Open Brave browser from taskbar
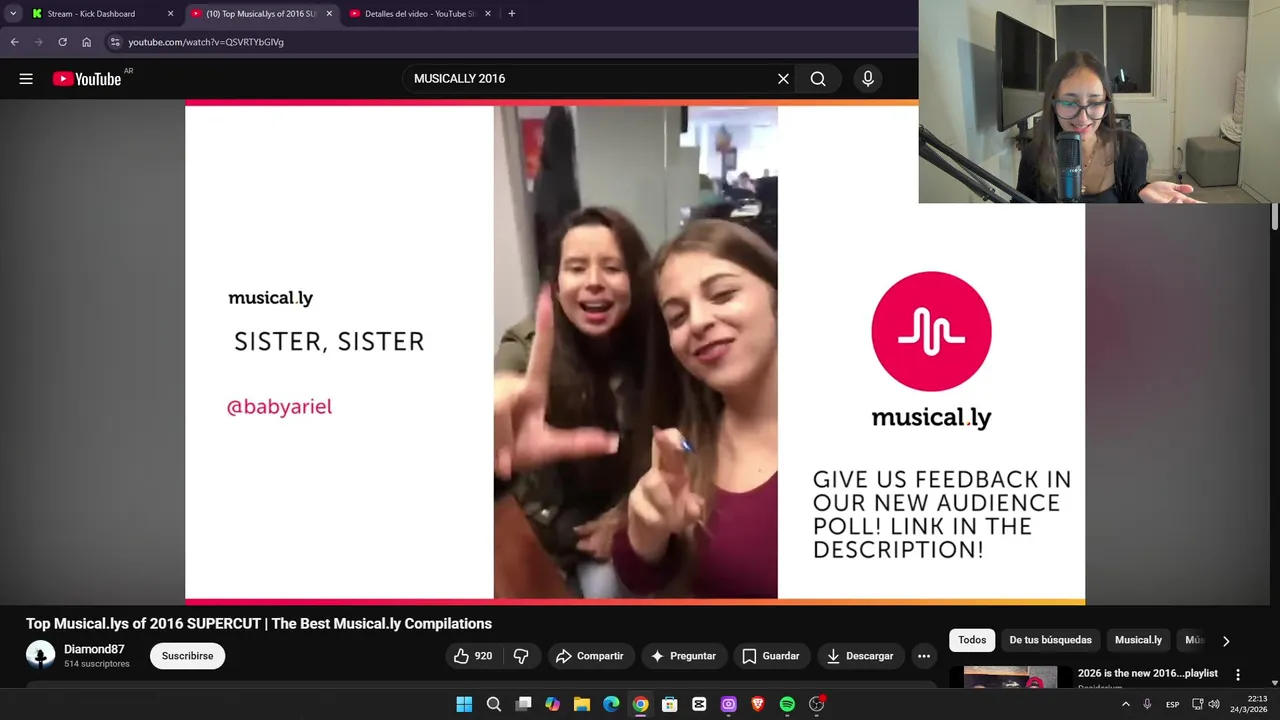 [758, 704]
